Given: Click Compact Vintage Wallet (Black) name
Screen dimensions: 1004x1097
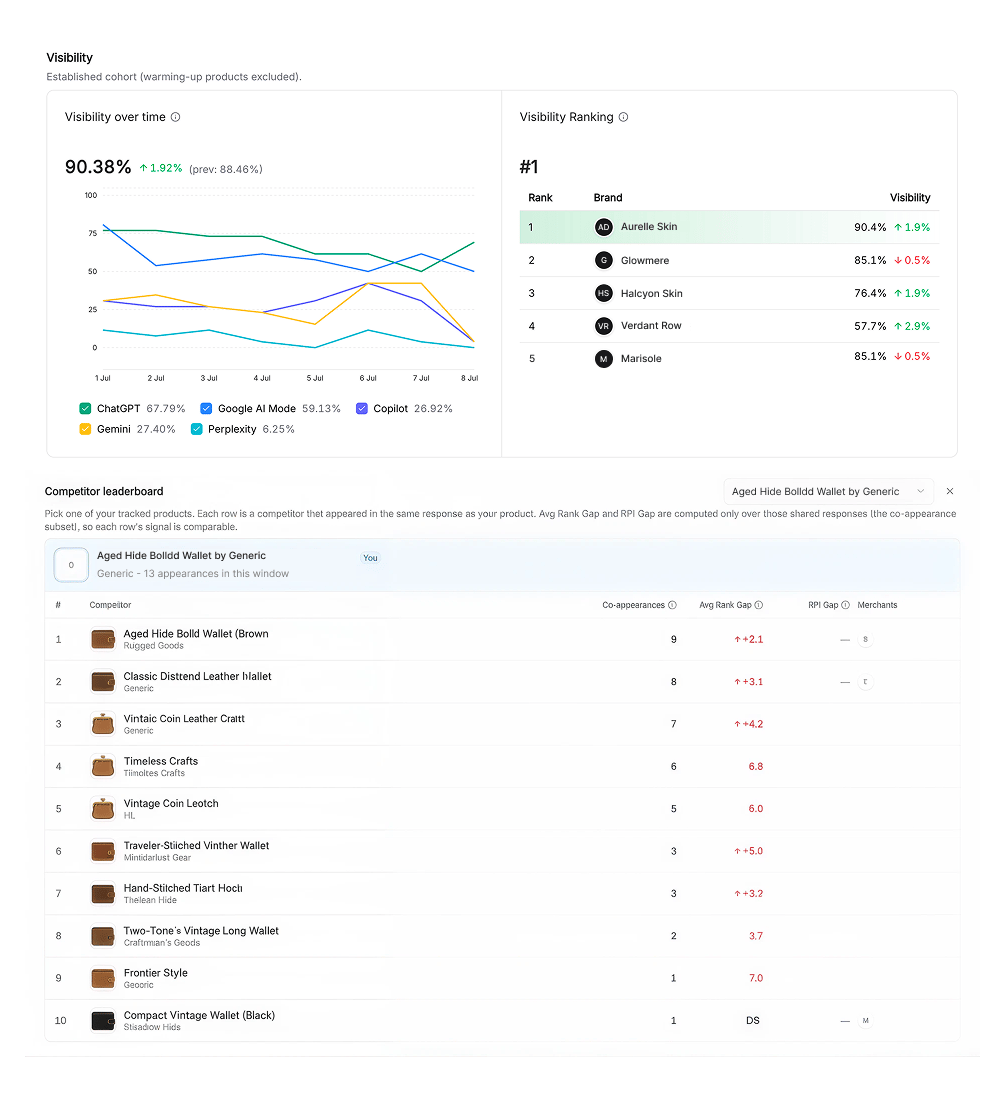Looking at the screenshot, I should pyautogui.click(x=199, y=1015).
